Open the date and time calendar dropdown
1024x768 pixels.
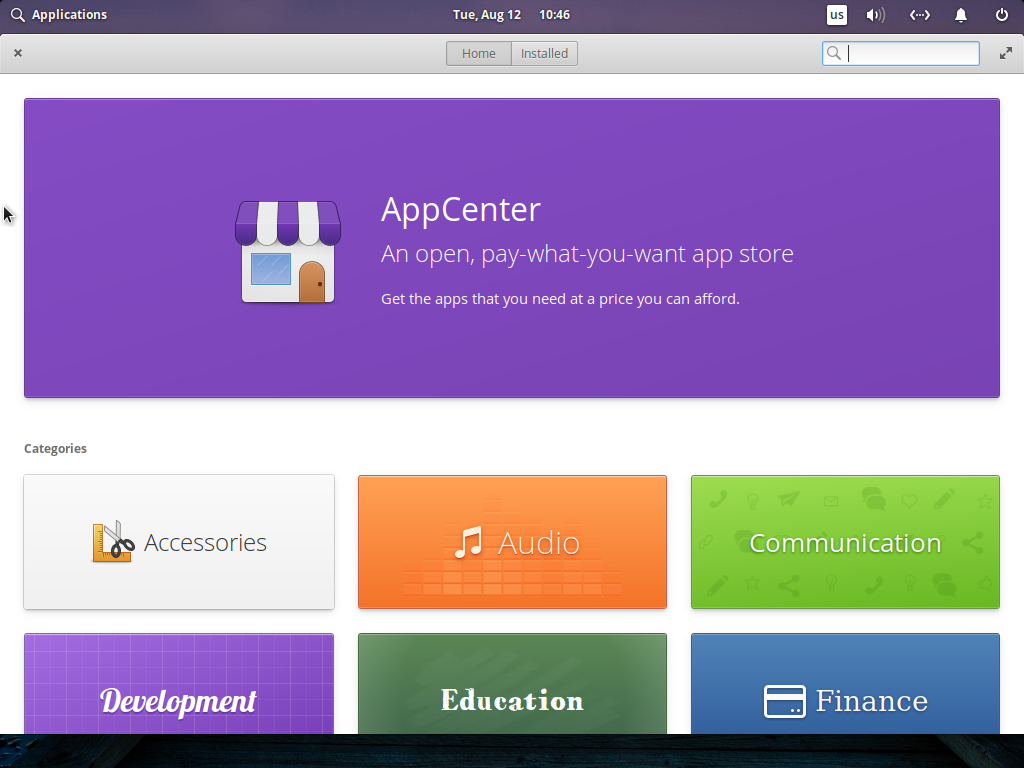tap(511, 15)
